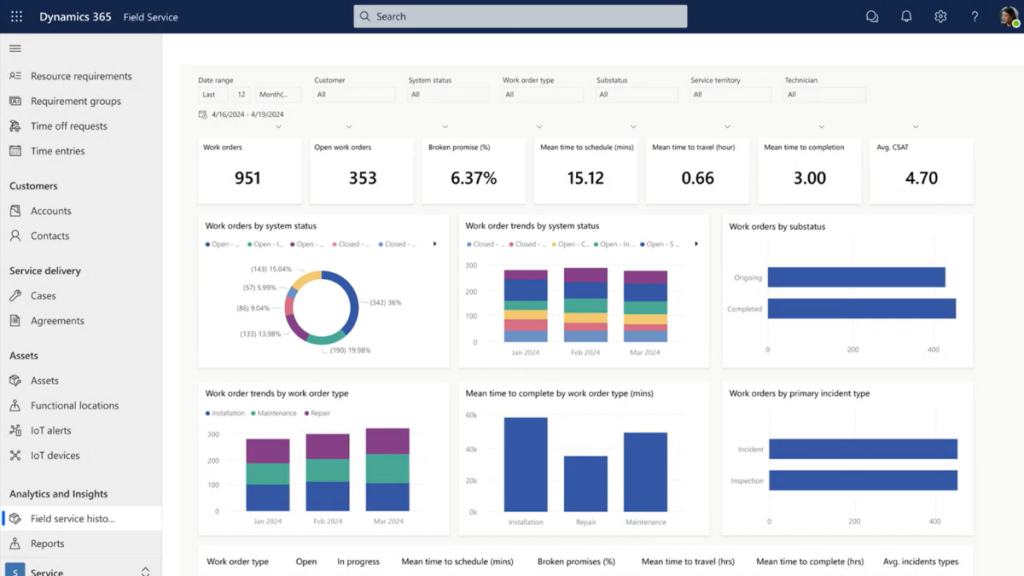Image resolution: width=1024 pixels, height=576 pixels.
Task: Open Help using the question mark button
Action: 972,16
